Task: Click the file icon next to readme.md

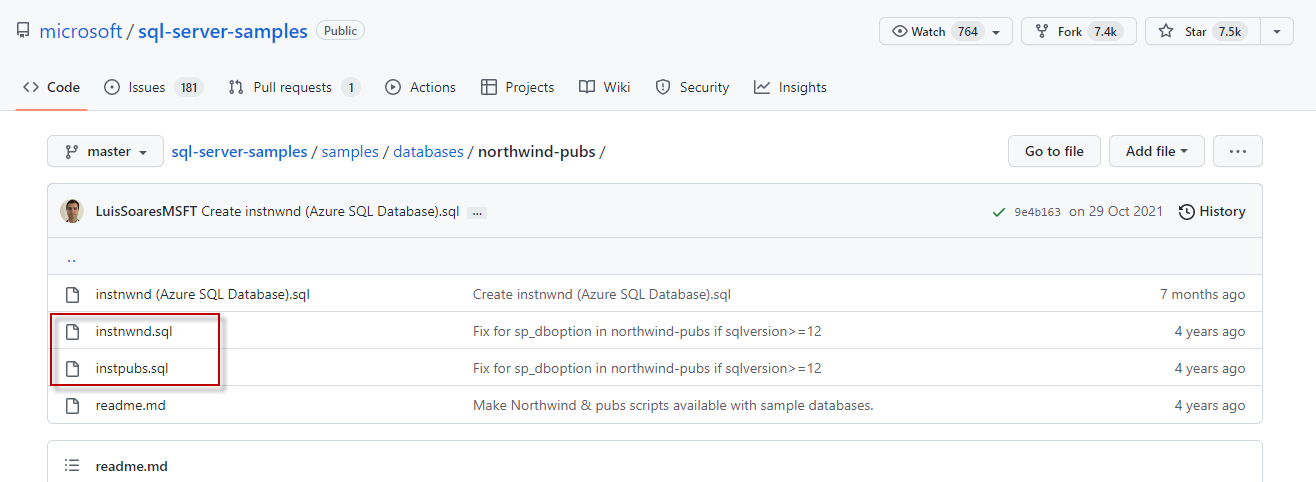Action: pyautogui.click(x=72, y=405)
